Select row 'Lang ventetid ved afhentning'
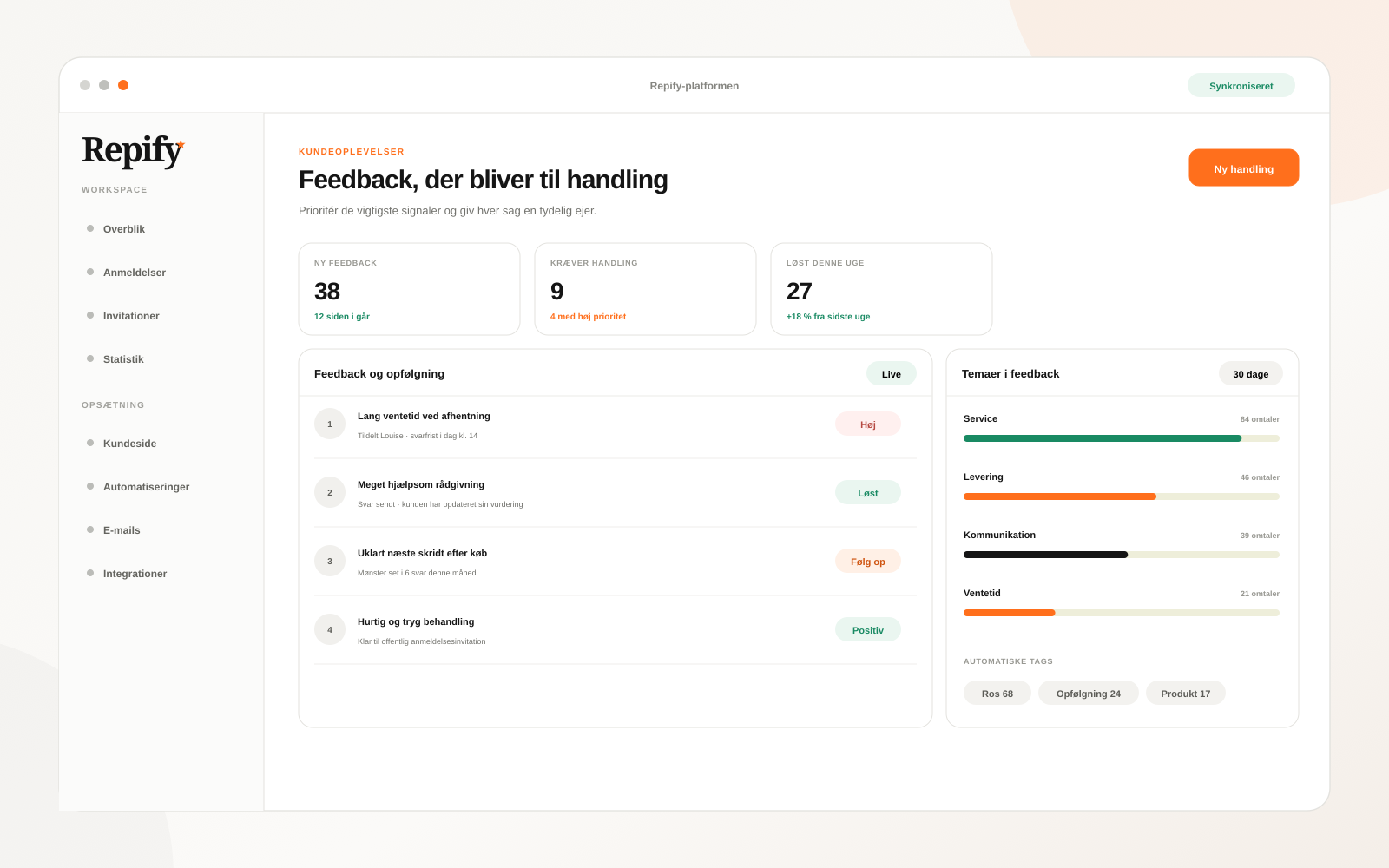1389x868 pixels. (615, 424)
